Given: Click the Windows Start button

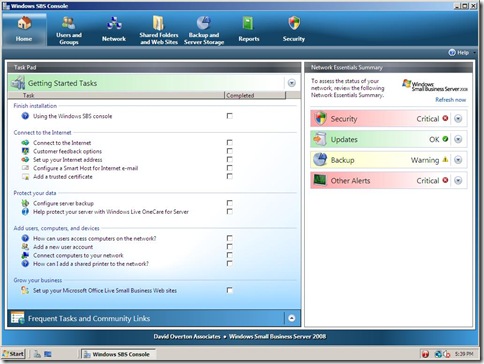Looking at the screenshot, I should click(14, 354).
